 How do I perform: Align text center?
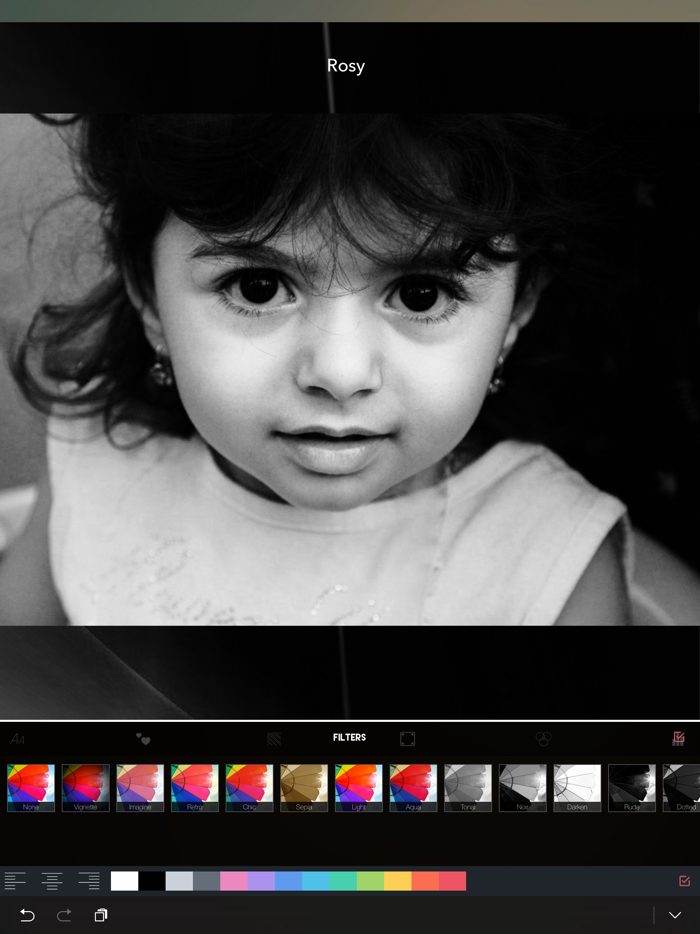click(52, 880)
